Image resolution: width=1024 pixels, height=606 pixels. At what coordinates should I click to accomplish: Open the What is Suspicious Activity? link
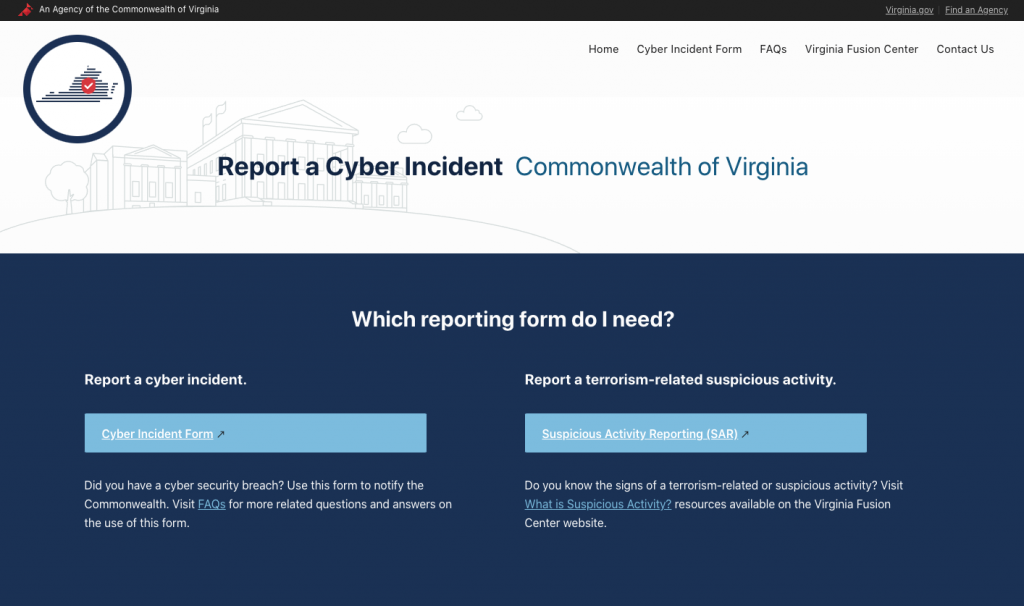pyautogui.click(x=598, y=504)
